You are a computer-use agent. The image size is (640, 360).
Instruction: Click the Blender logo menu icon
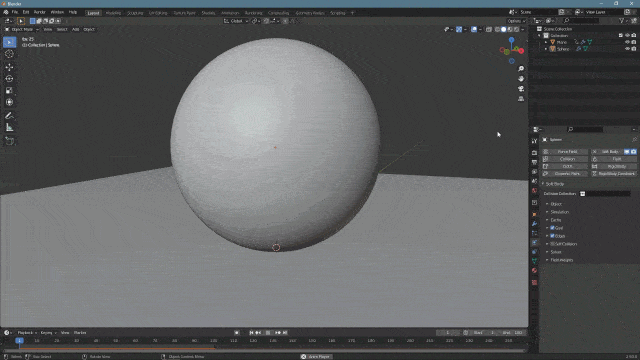[6, 12]
